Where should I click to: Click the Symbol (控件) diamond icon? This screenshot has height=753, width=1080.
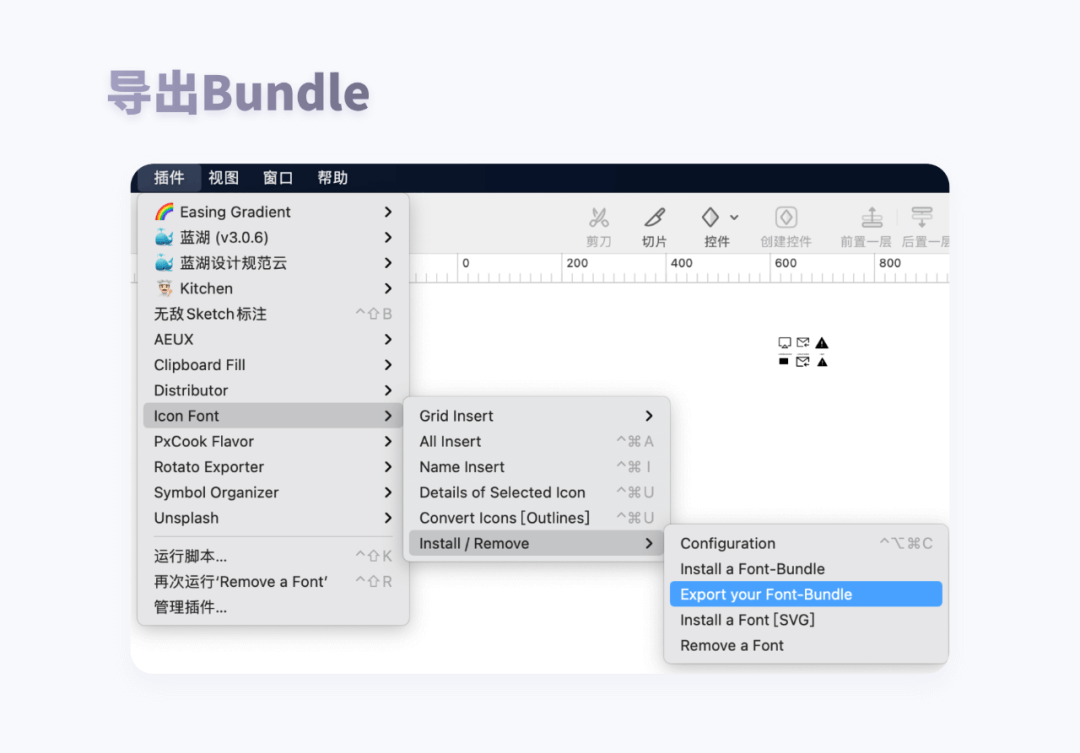point(710,218)
